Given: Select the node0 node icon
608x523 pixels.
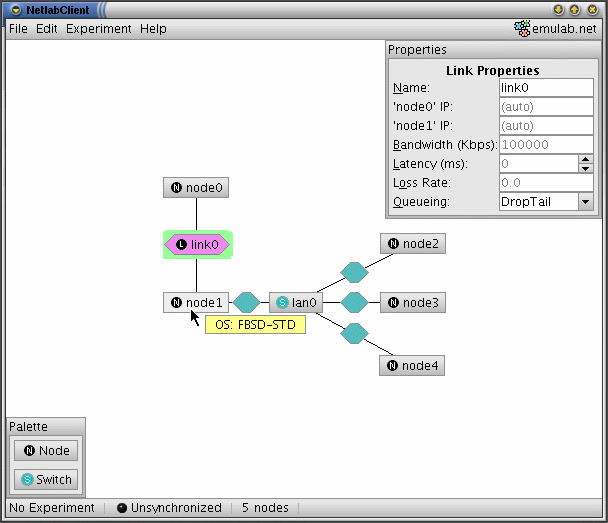Looking at the screenshot, I should [x=196, y=188].
